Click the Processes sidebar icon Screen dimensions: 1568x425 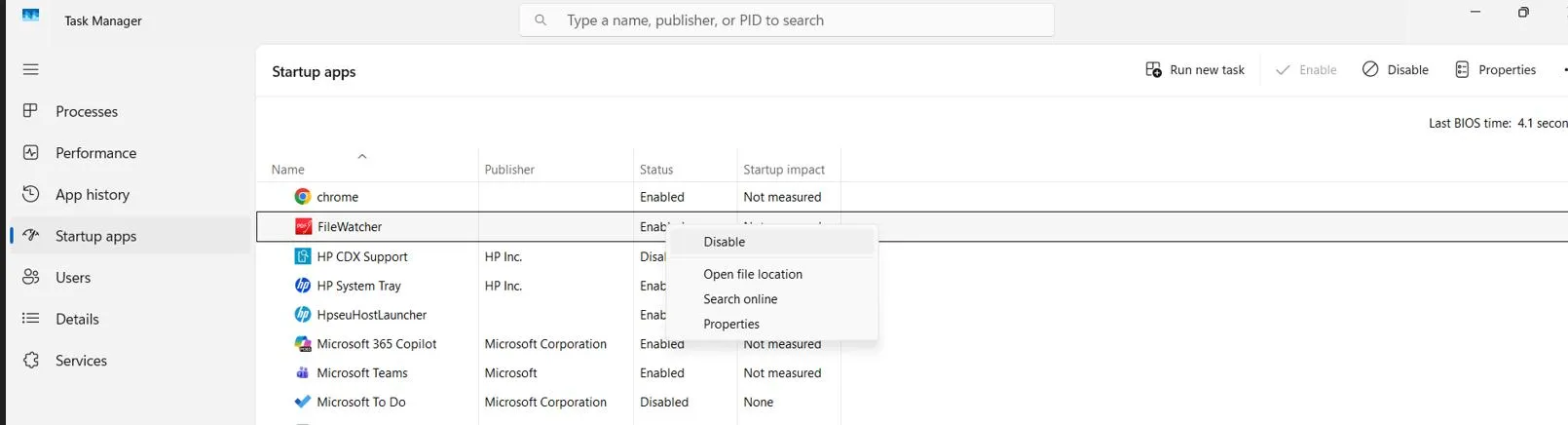(x=31, y=111)
